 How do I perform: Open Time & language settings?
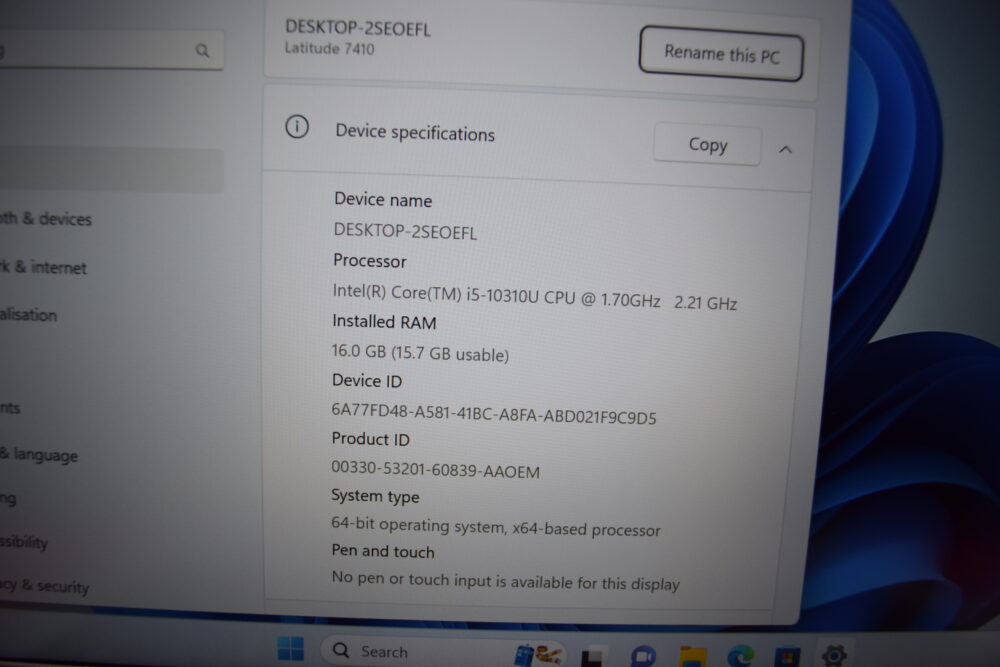39,455
